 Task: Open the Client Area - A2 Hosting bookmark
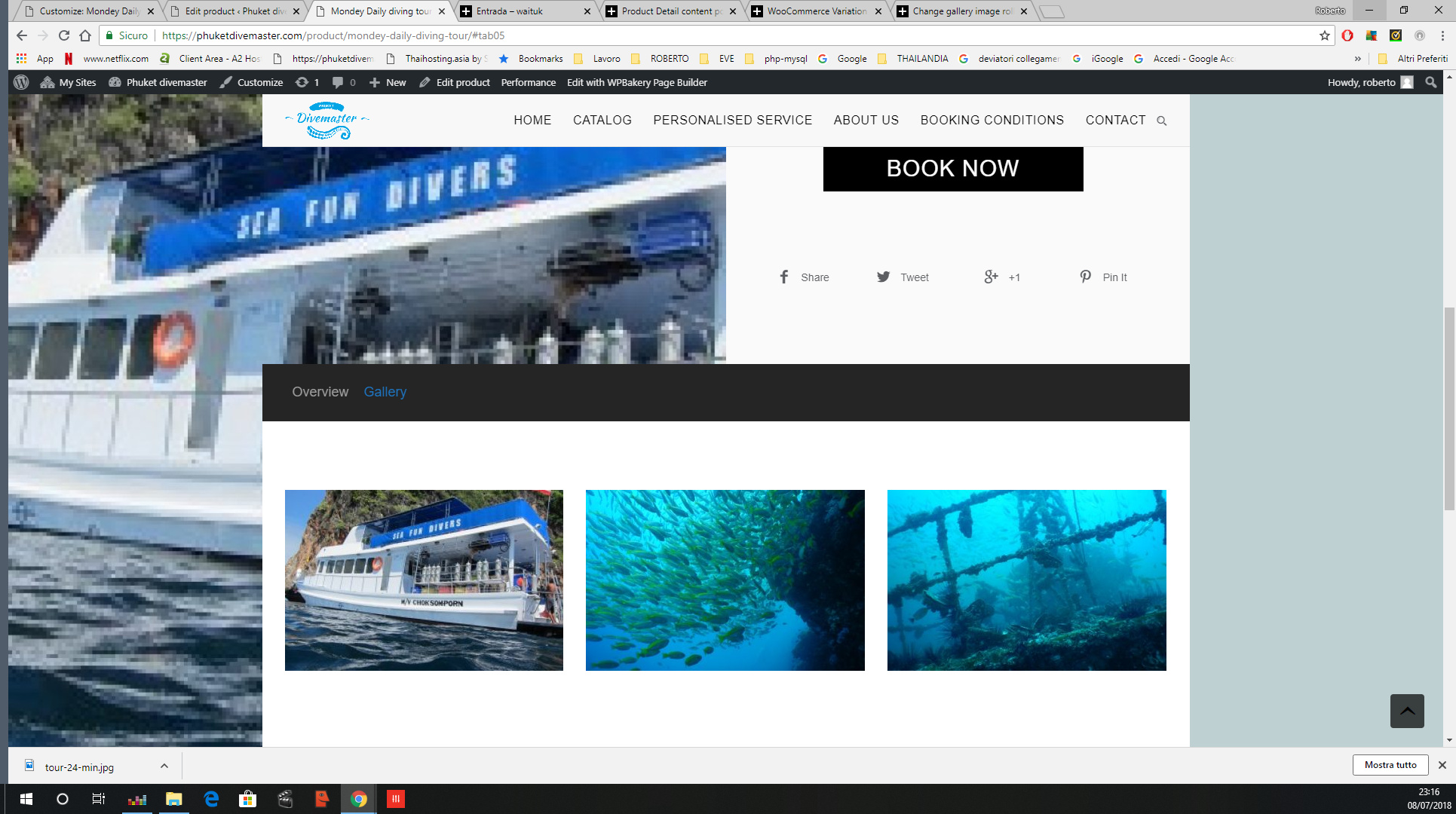[210, 59]
